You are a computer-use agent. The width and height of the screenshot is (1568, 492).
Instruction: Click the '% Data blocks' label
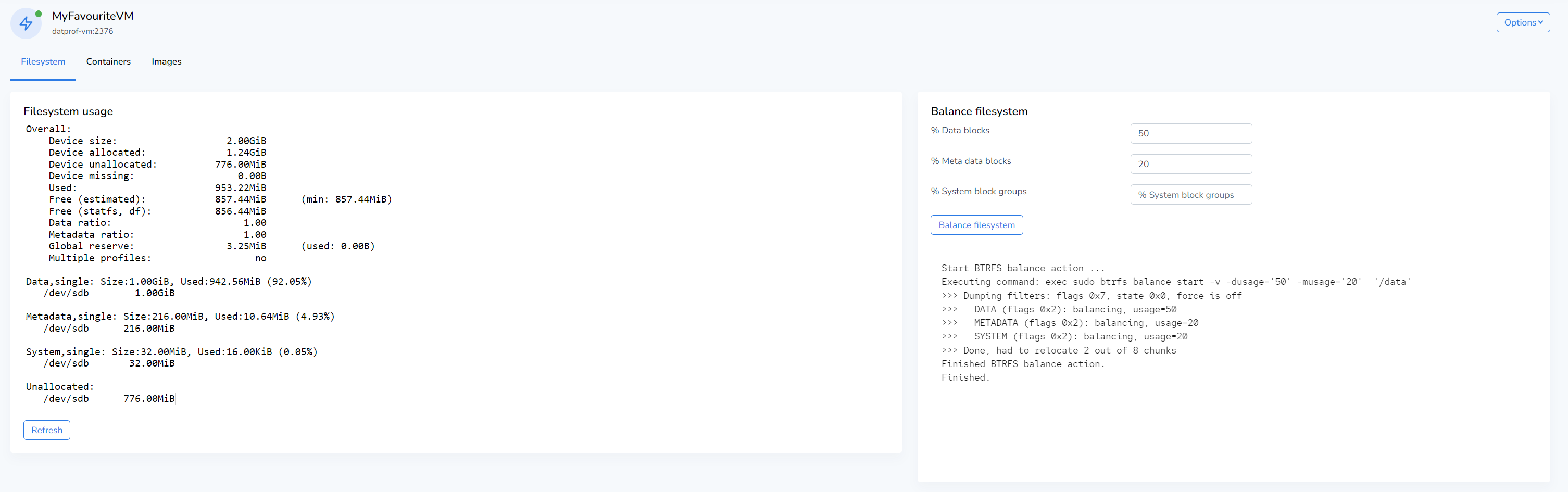point(959,130)
